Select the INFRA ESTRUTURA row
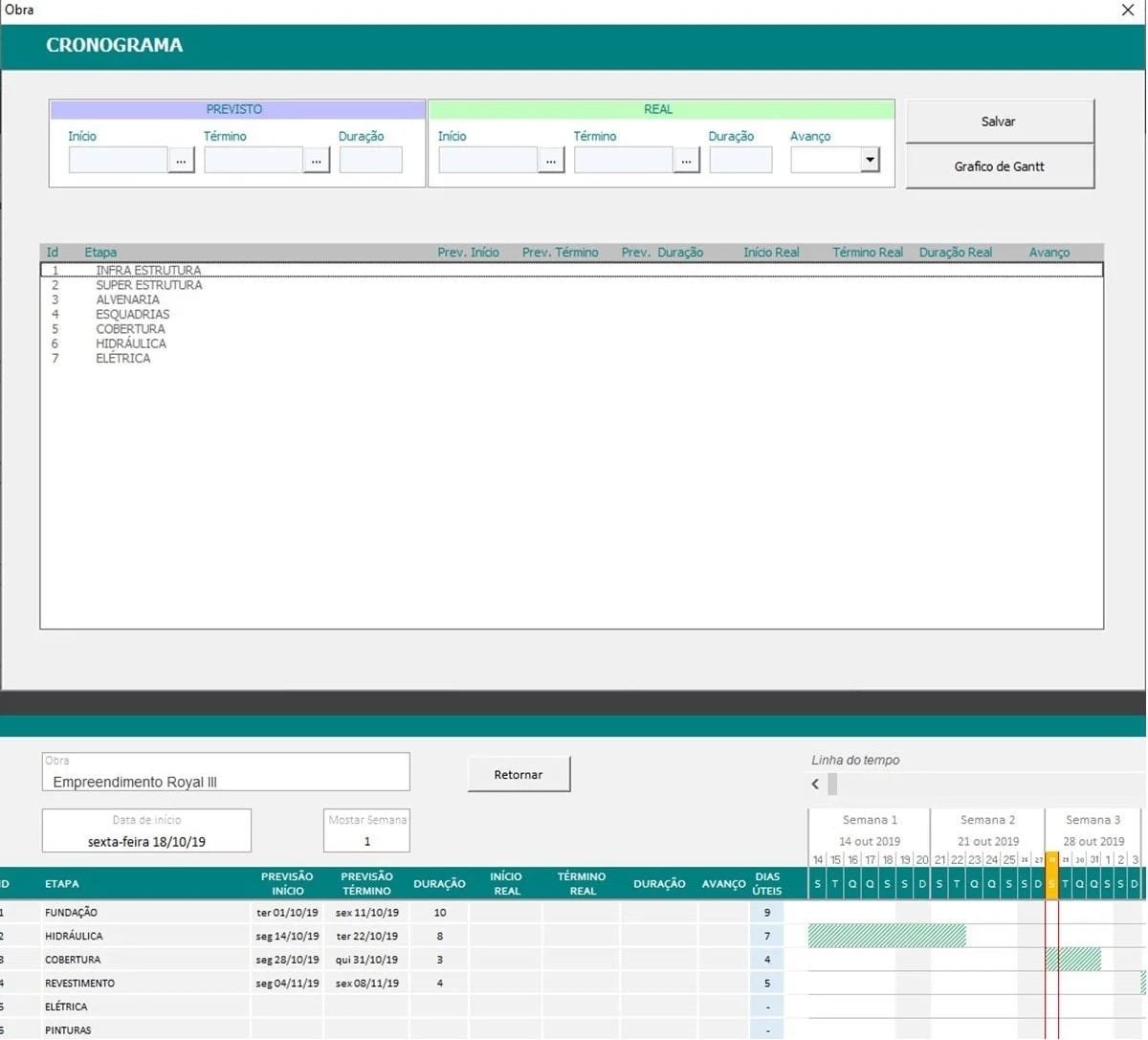Screen dimensions: 1148x1040 click(x=571, y=271)
